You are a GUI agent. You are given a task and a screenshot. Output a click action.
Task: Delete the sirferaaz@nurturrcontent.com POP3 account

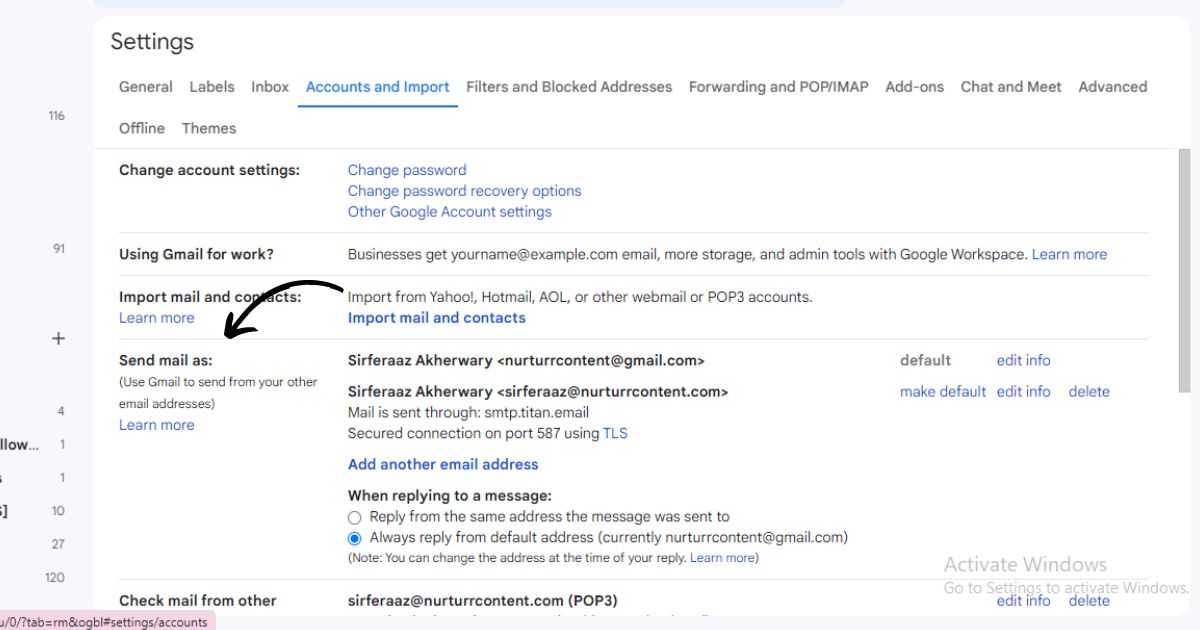coord(1089,601)
